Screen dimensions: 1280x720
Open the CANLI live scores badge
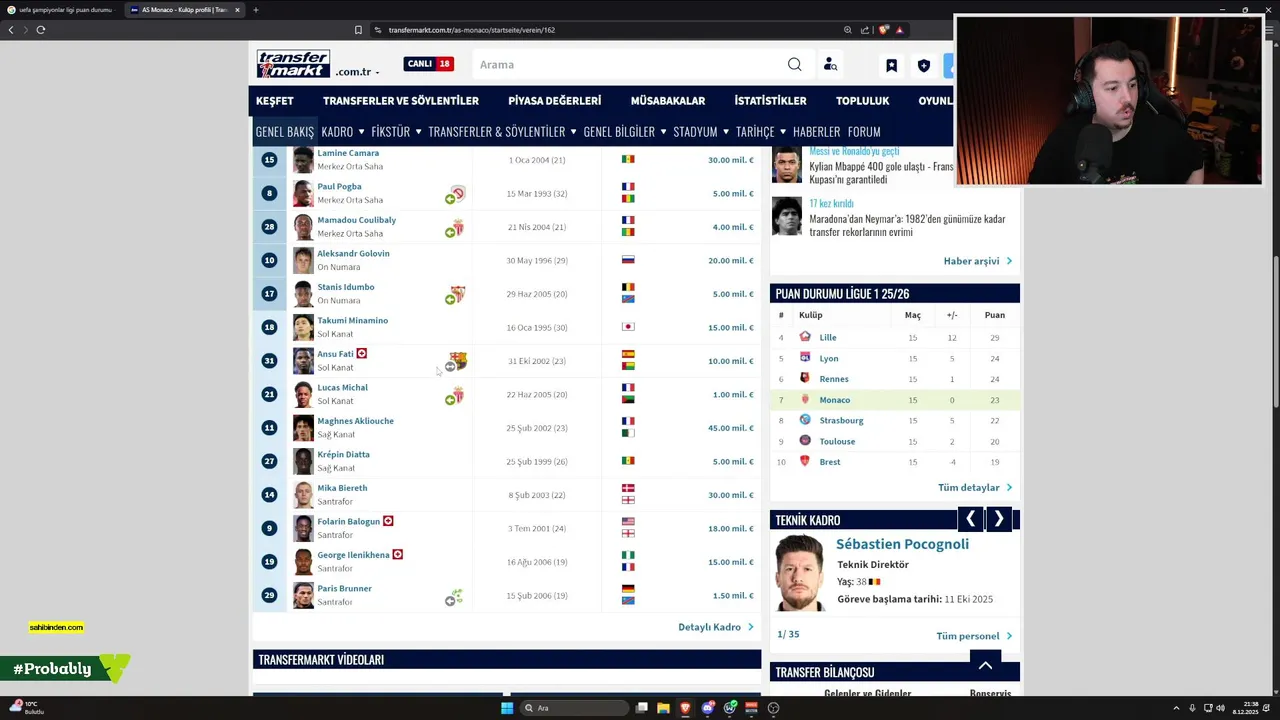429,64
